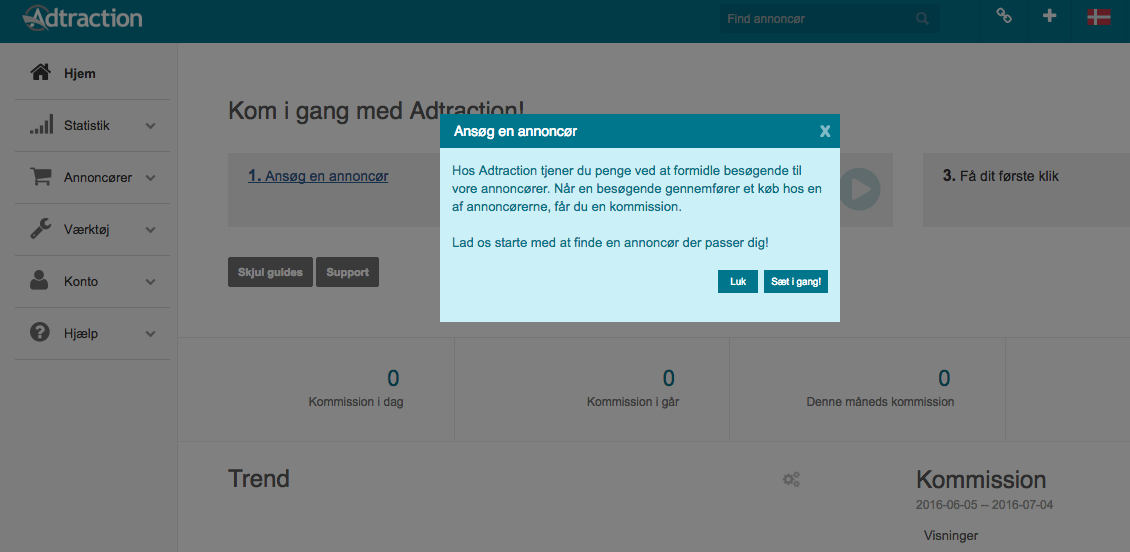Expand the Konto menu chevron
Viewport: 1130px width, 552px height.
coord(150,282)
